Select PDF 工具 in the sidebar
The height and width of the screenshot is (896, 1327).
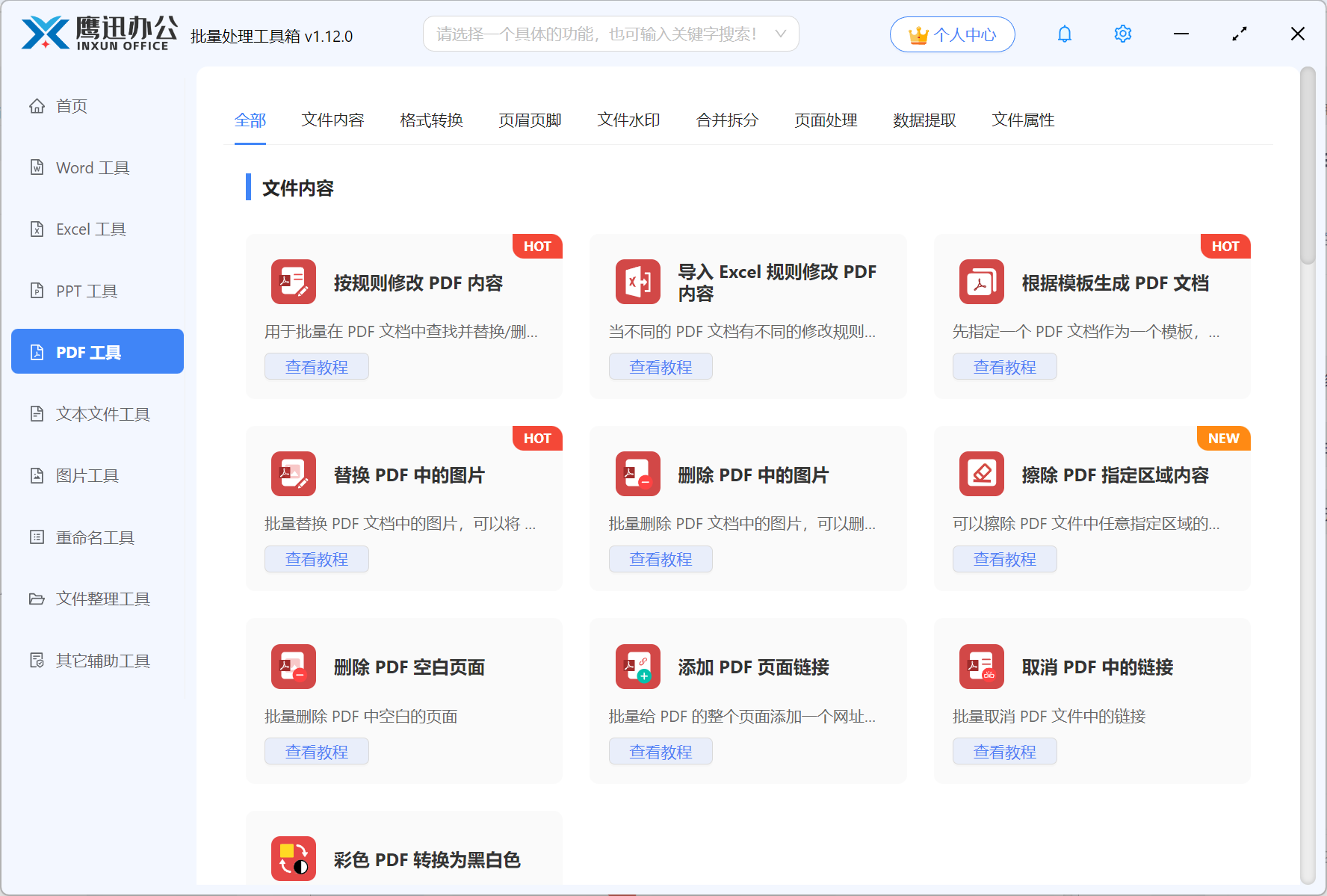pyautogui.click(x=97, y=351)
